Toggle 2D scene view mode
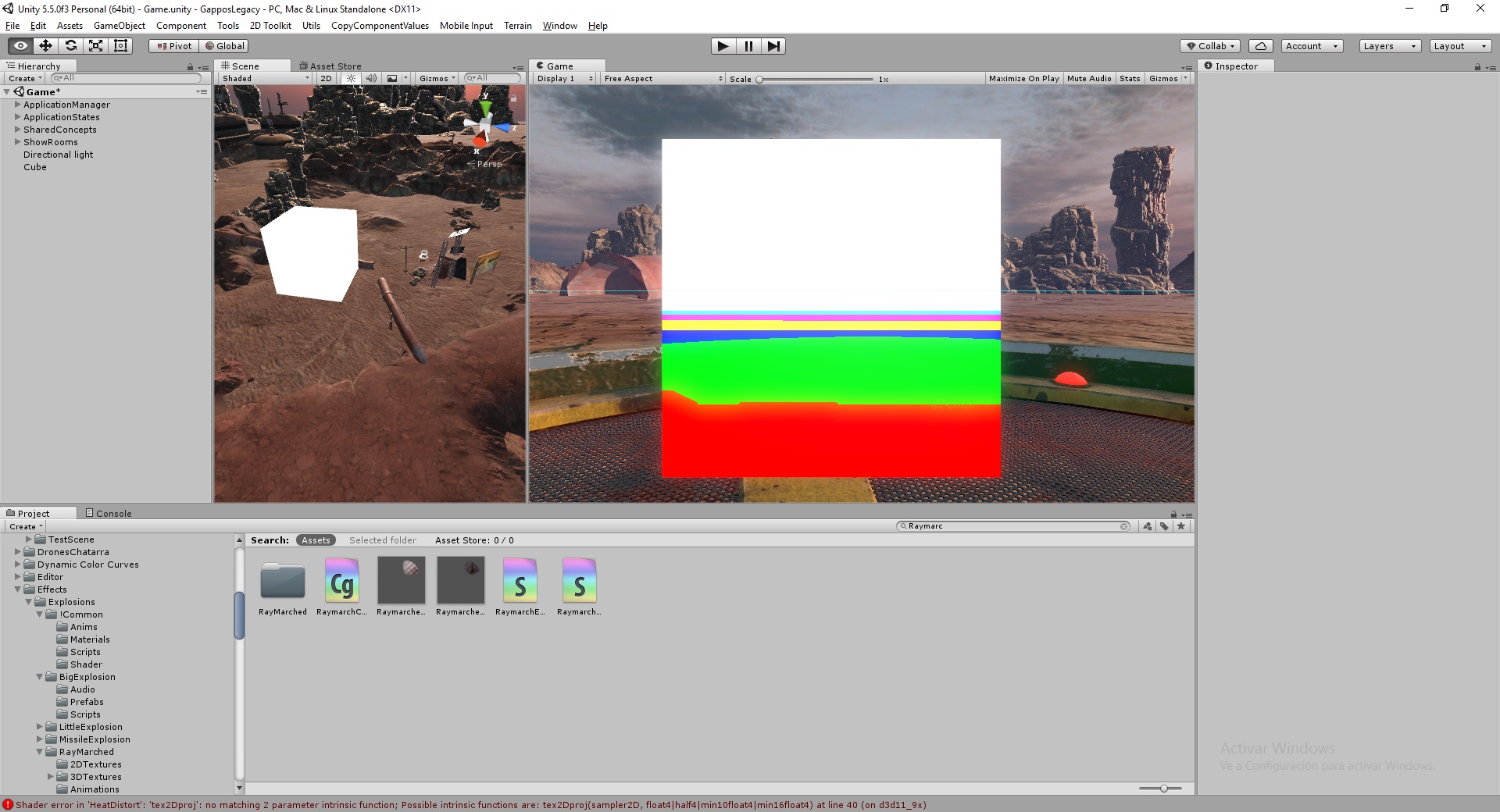This screenshot has width=1500, height=812. tap(327, 78)
